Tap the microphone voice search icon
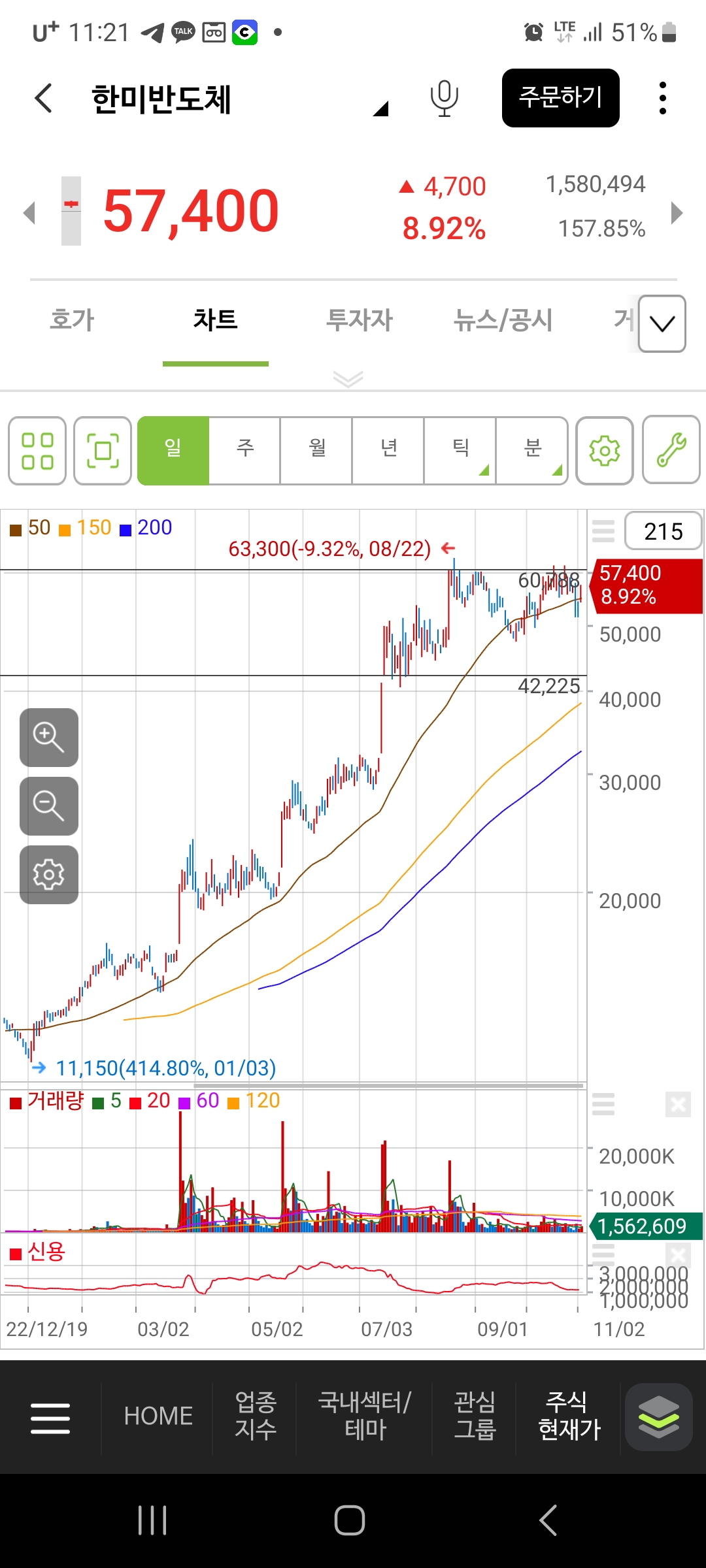This screenshot has width=706, height=1568. (x=444, y=99)
